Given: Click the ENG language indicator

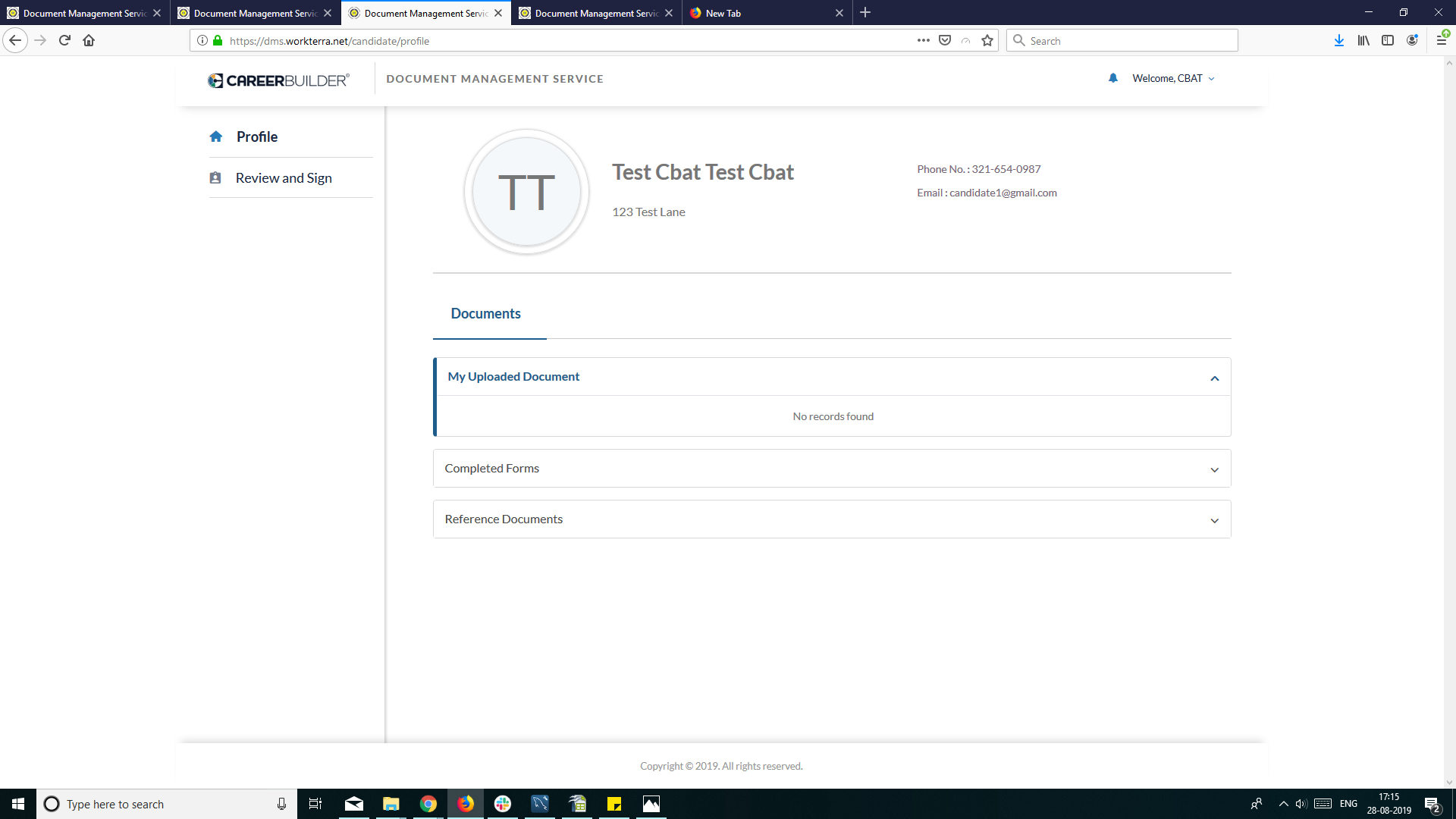Looking at the screenshot, I should [x=1348, y=804].
